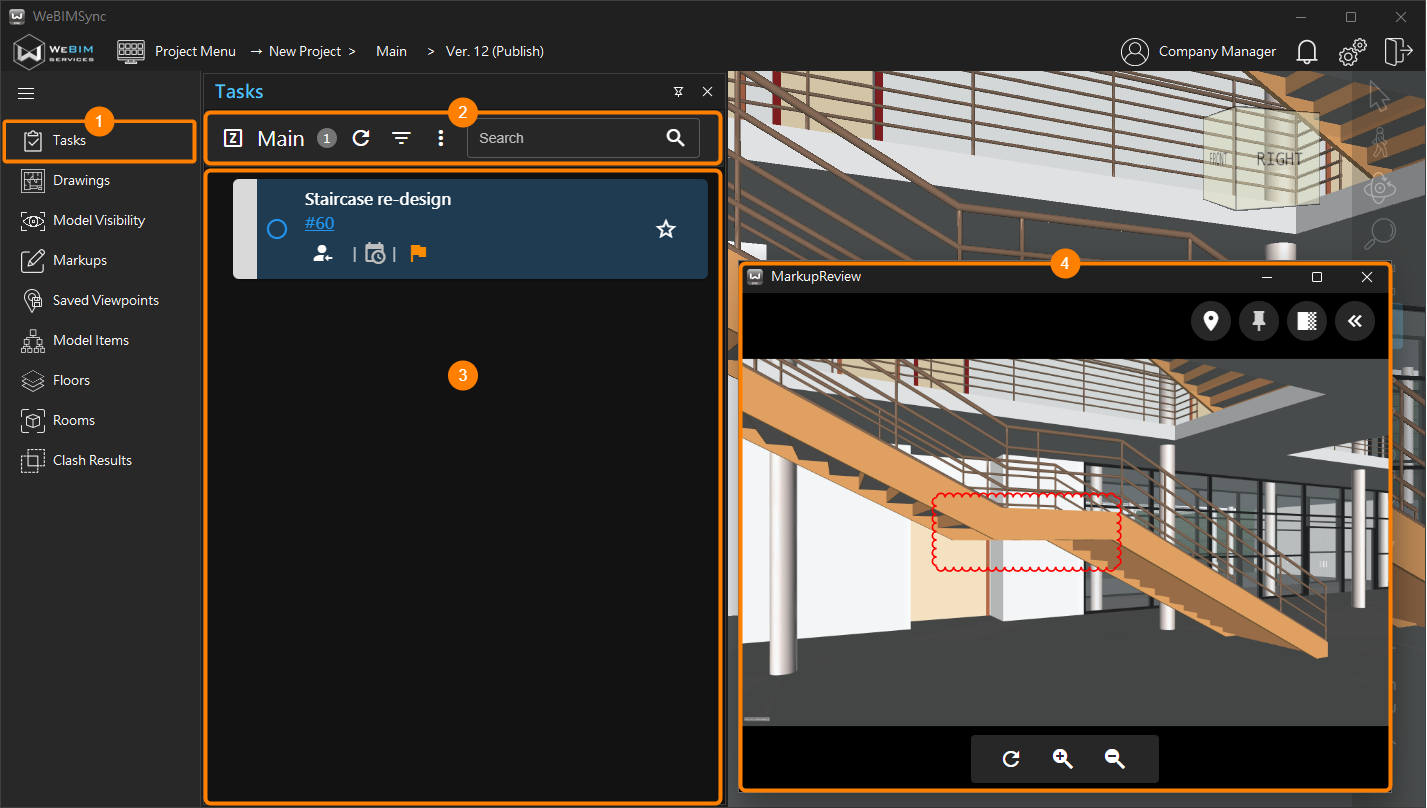Go to Main breadcrumb in top bar
Viewport: 1427px width, 808px height.
click(x=391, y=51)
